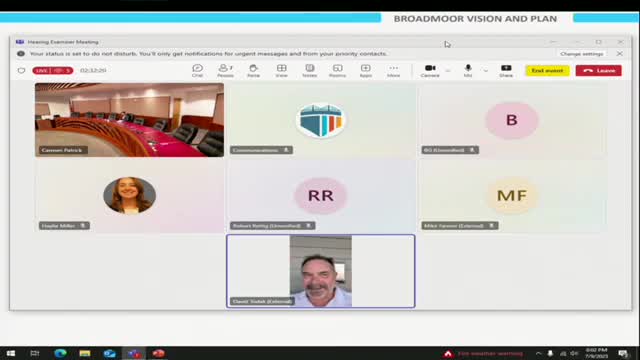Expand camera options dropdown arrow
The width and height of the screenshot is (640, 360).
[448, 71]
